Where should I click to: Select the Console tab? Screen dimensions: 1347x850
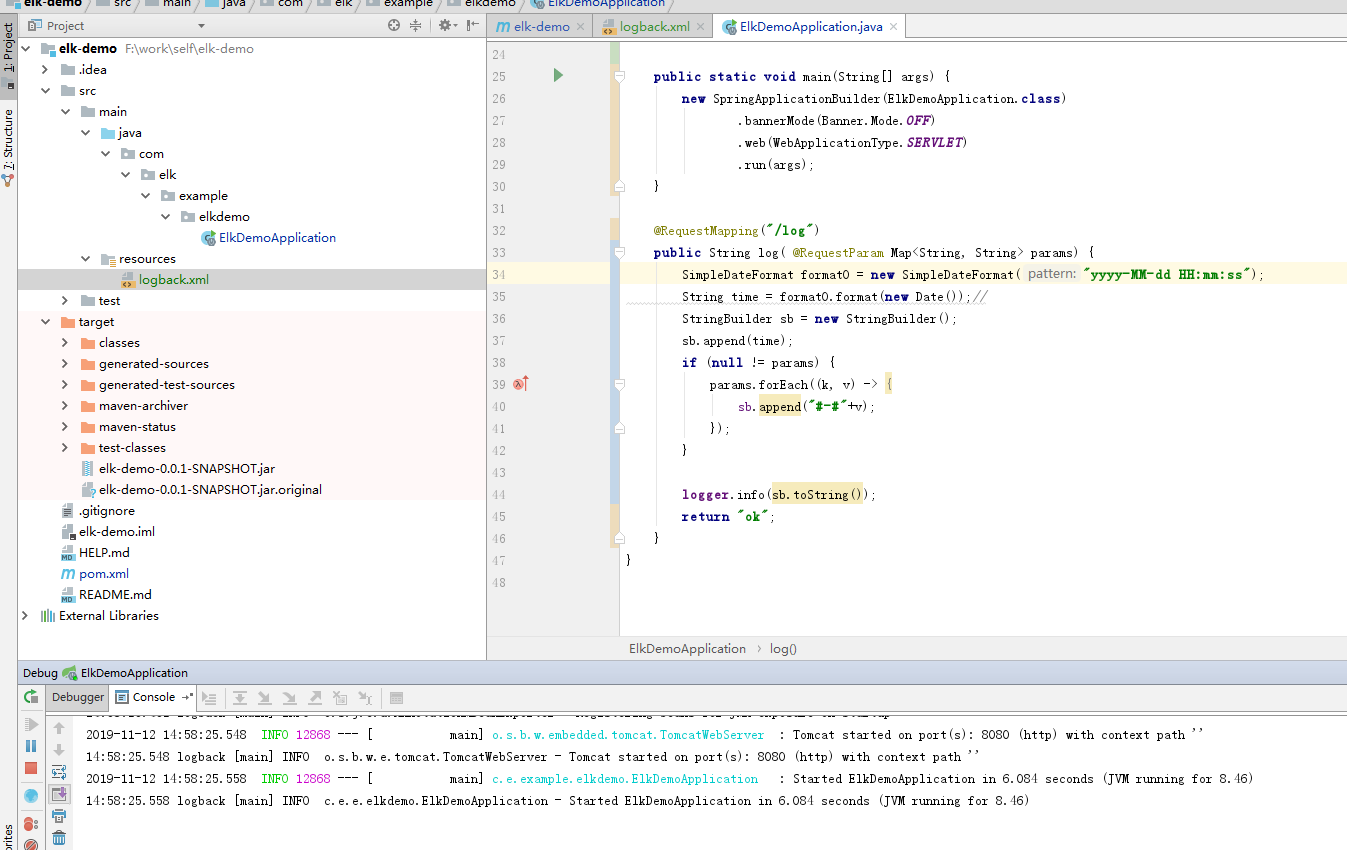point(153,697)
